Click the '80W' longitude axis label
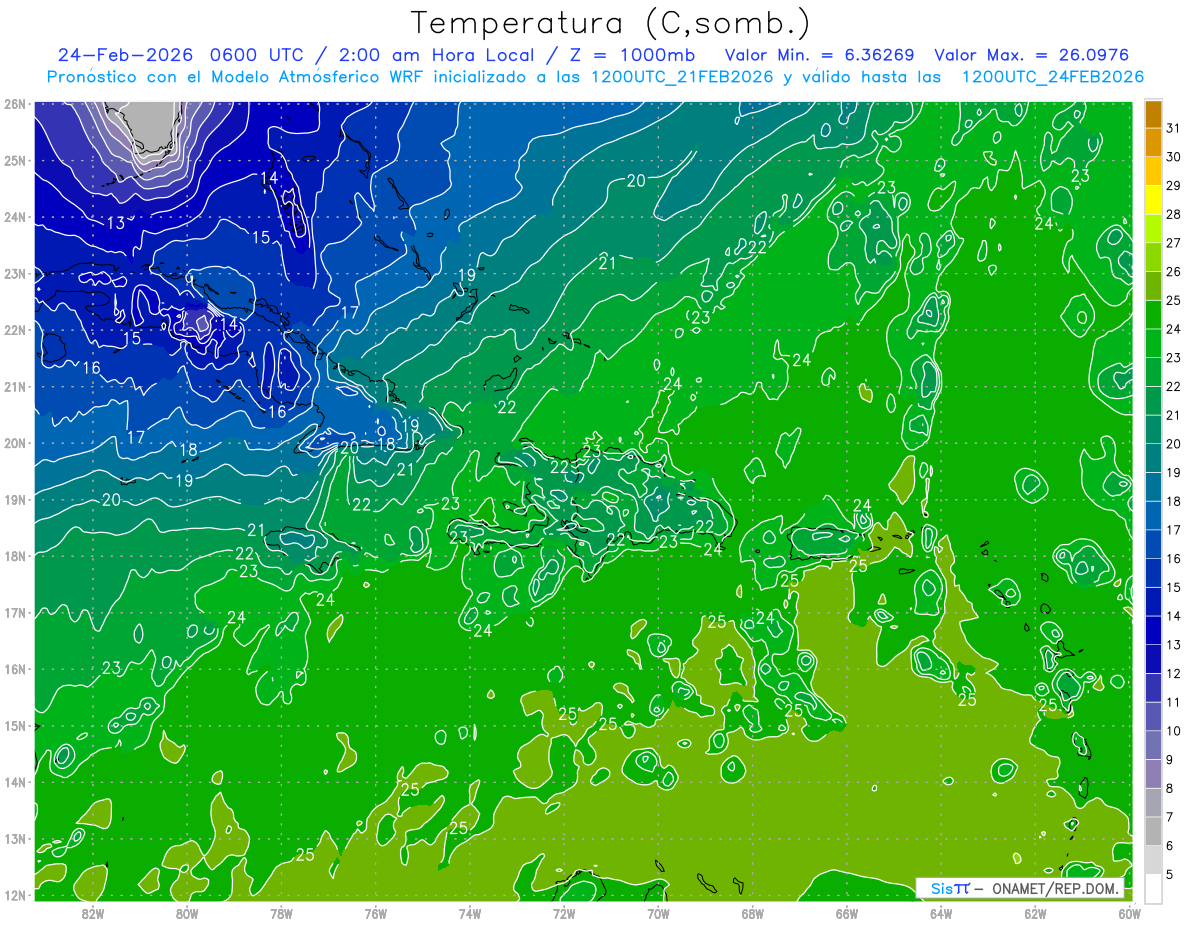 point(187,913)
